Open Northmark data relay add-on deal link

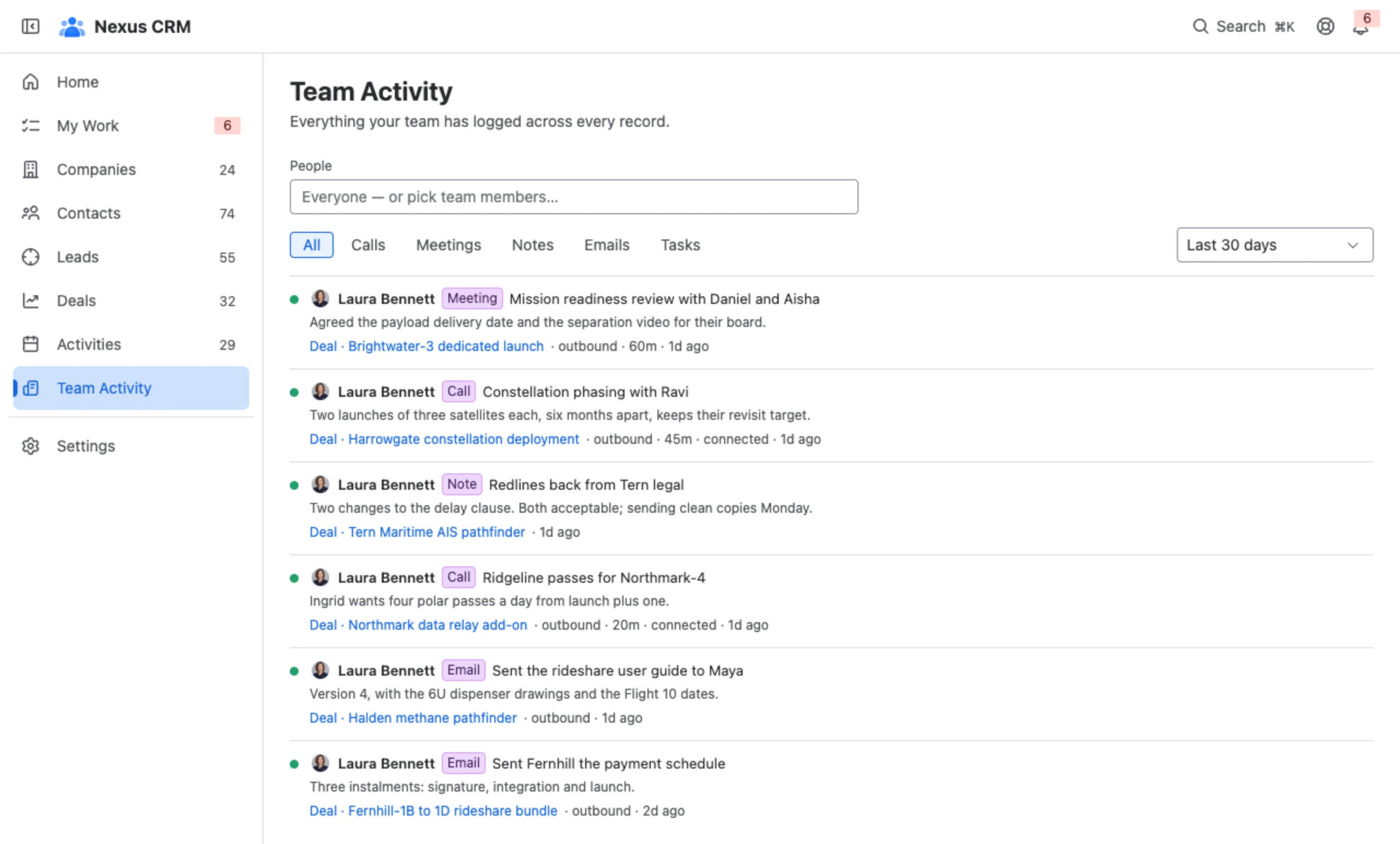(x=418, y=625)
